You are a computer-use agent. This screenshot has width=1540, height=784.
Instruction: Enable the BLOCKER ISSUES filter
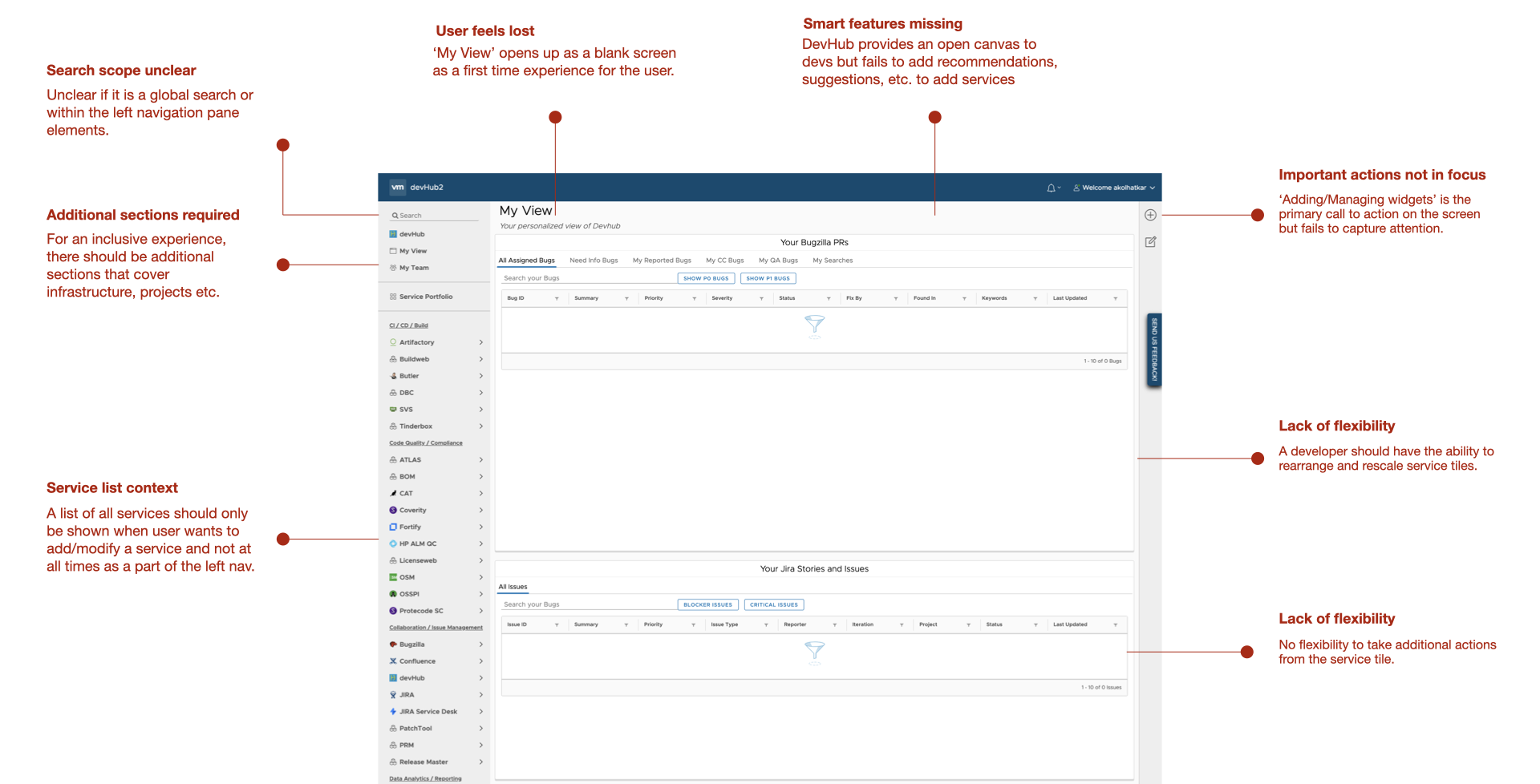[x=707, y=604]
